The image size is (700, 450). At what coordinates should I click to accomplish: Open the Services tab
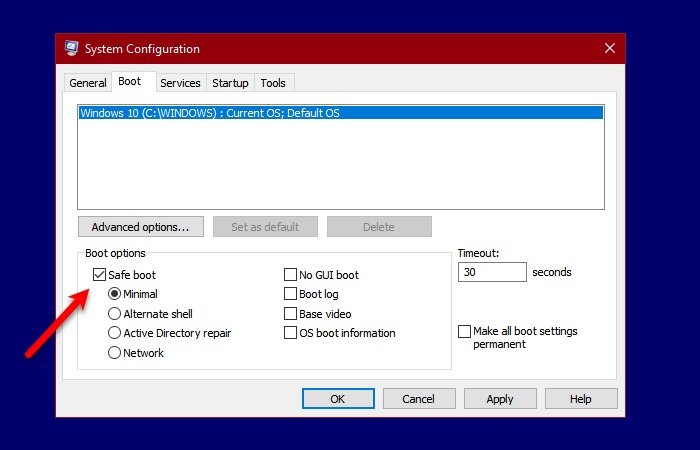pos(180,83)
